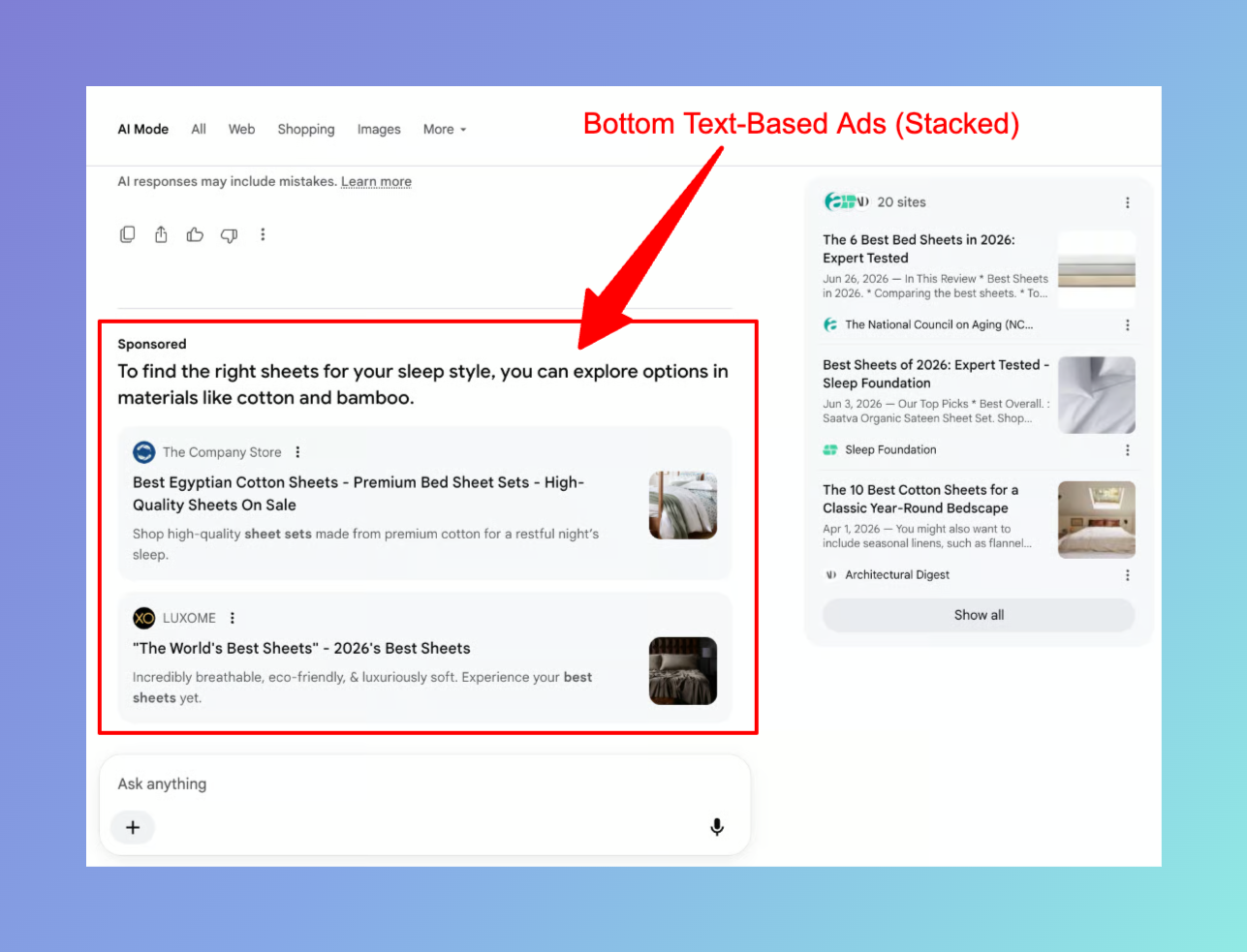The height and width of the screenshot is (952, 1247).
Task: Open options for Sleep Foundation result
Action: click(x=1127, y=450)
